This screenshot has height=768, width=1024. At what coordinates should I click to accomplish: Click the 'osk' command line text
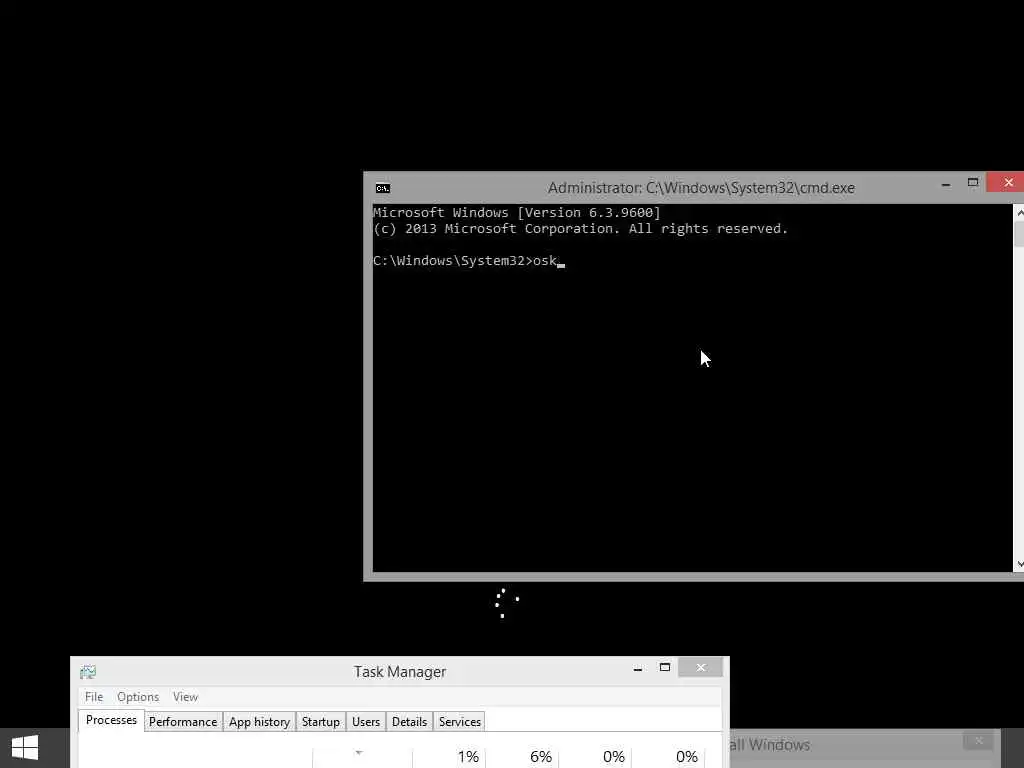[x=545, y=261]
